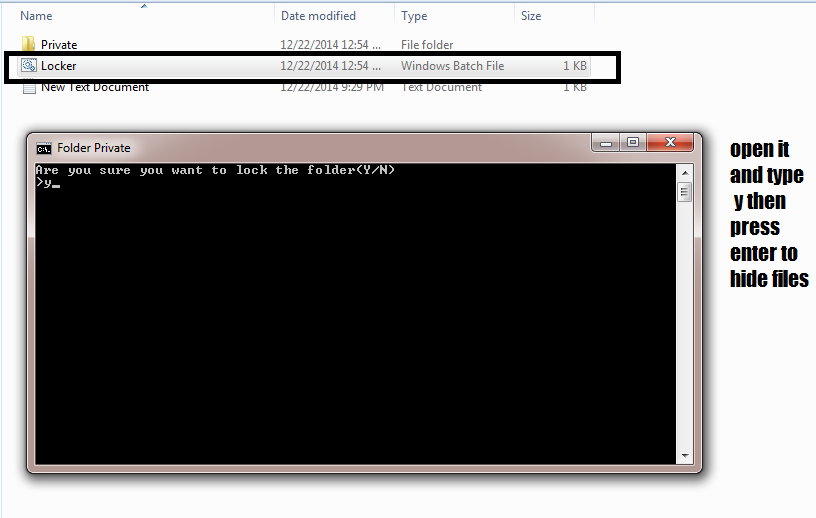Maximize the Folder Private console window
Viewport: 816px width, 518px height.
[x=633, y=143]
